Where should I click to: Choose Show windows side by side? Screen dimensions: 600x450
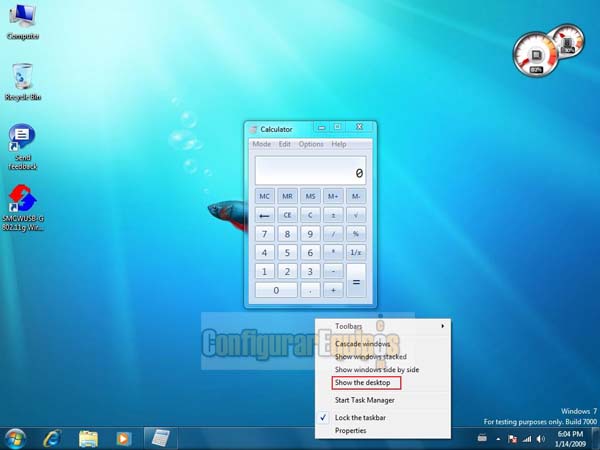(383, 370)
